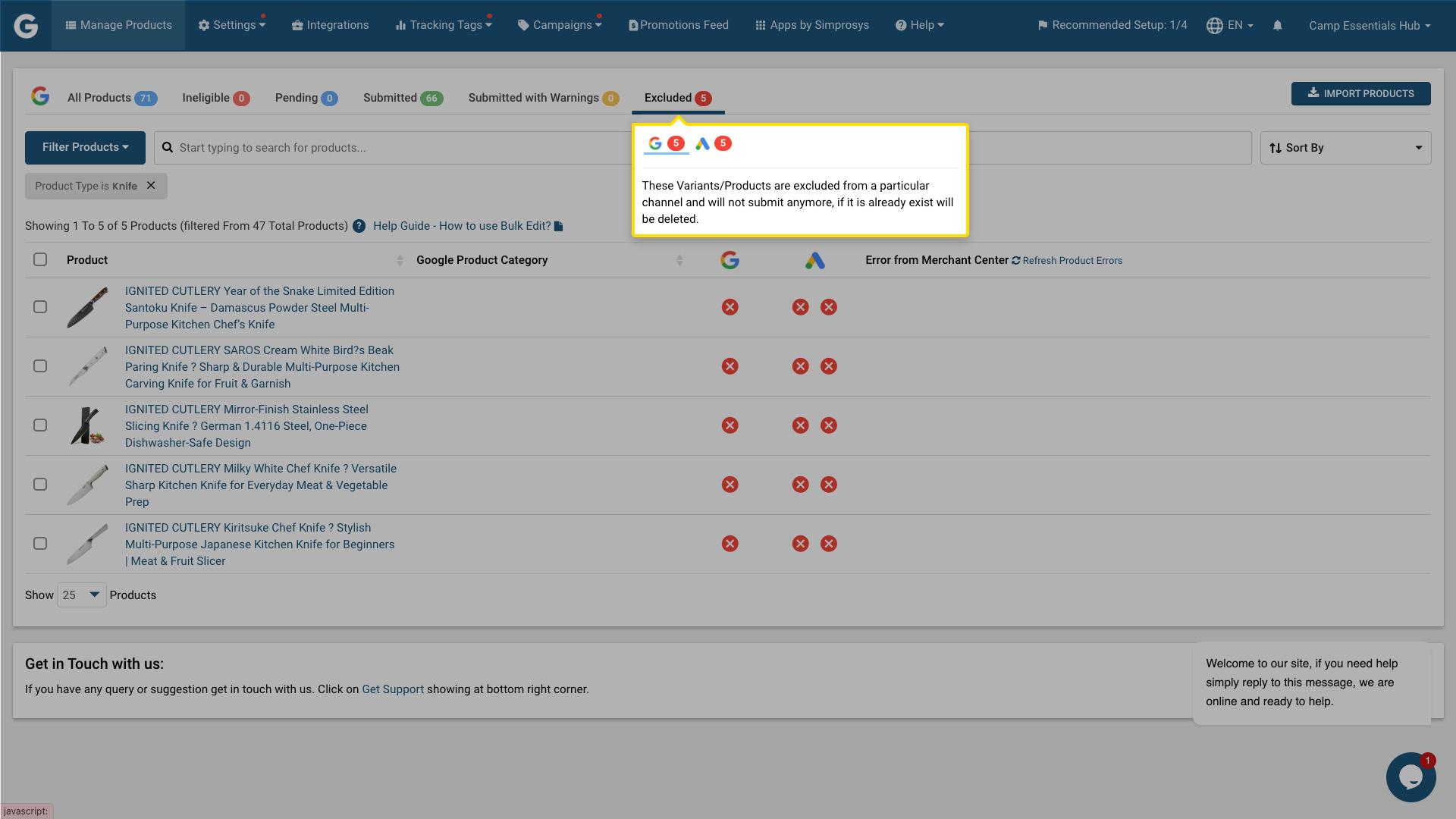
Task: Click the search magnifier icon
Action: click(x=168, y=147)
